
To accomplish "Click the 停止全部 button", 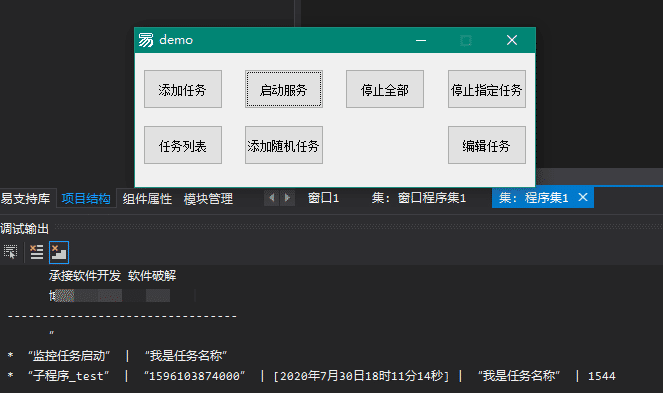I will click(385, 89).
